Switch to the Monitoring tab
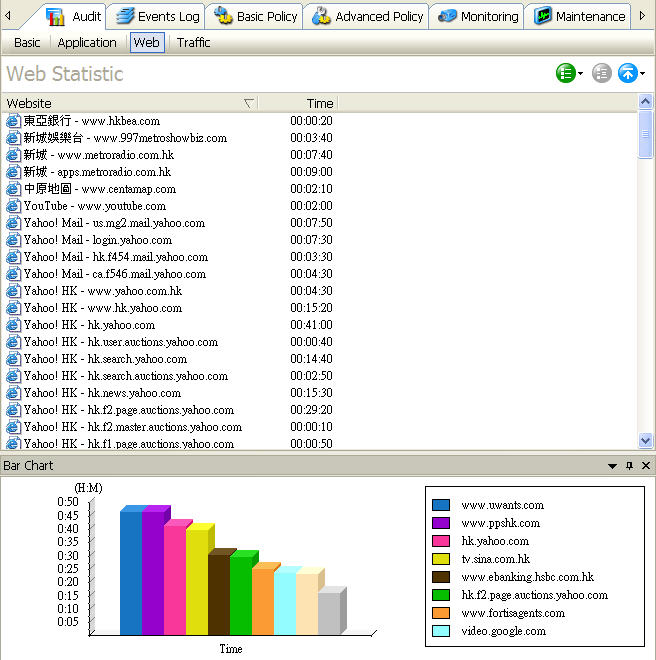 click(477, 16)
